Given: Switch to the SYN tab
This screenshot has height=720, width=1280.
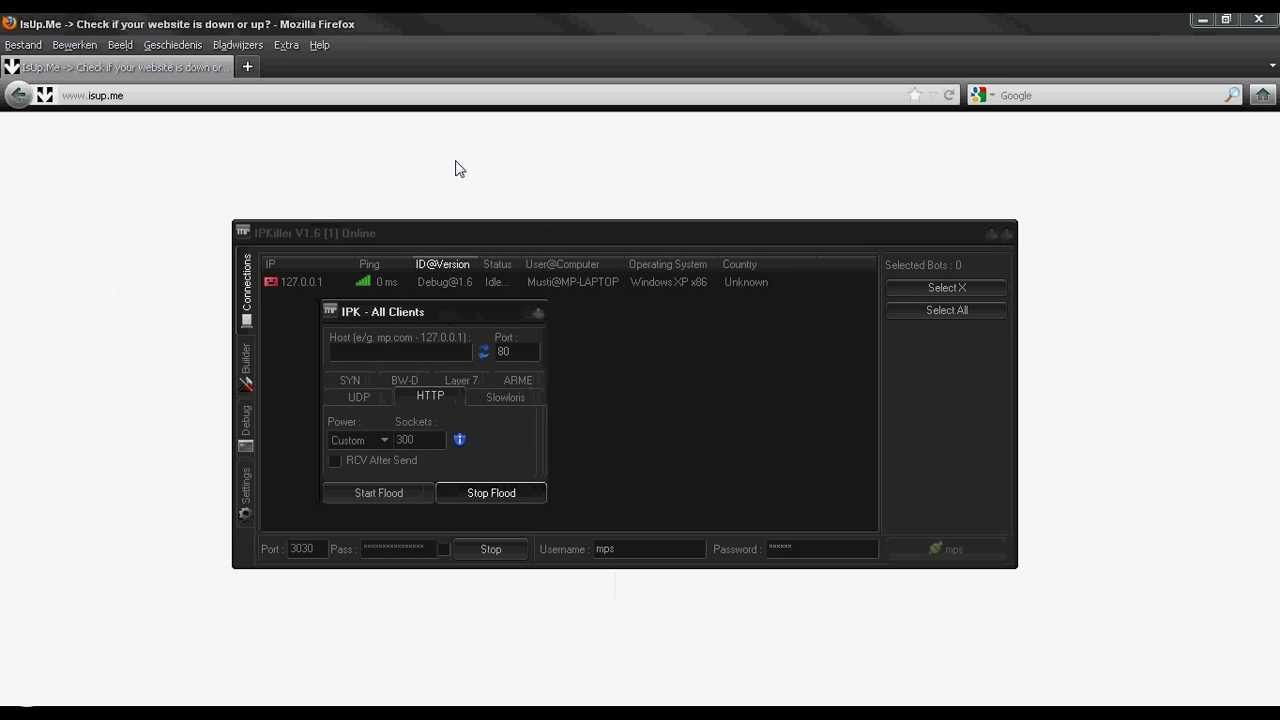Looking at the screenshot, I should 350,380.
